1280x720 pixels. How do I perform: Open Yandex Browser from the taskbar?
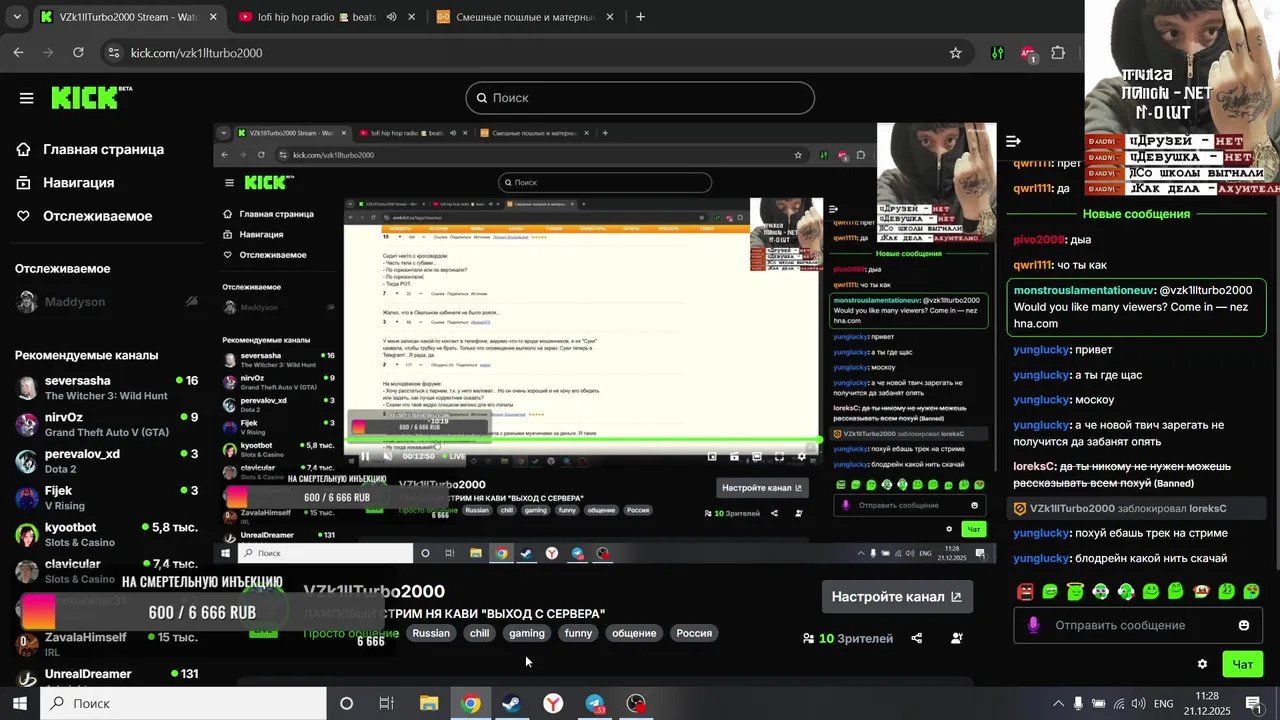tap(553, 704)
